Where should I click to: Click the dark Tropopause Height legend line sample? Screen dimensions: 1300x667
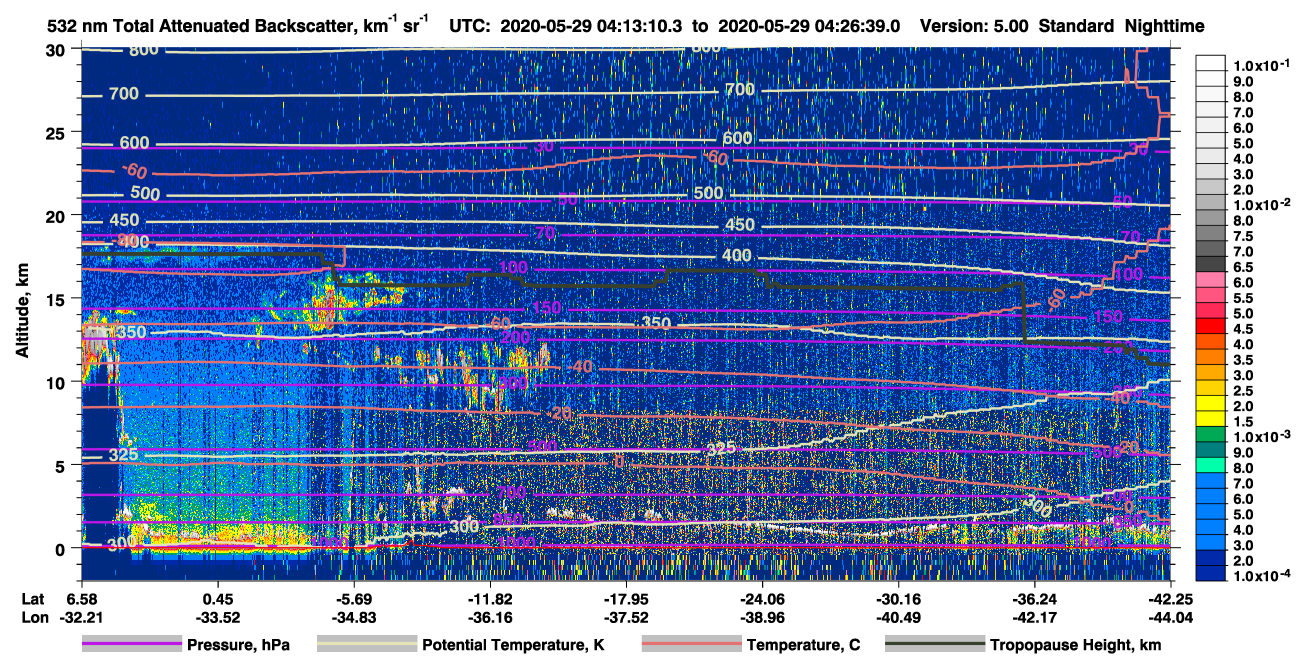pyautogui.click(x=933, y=645)
